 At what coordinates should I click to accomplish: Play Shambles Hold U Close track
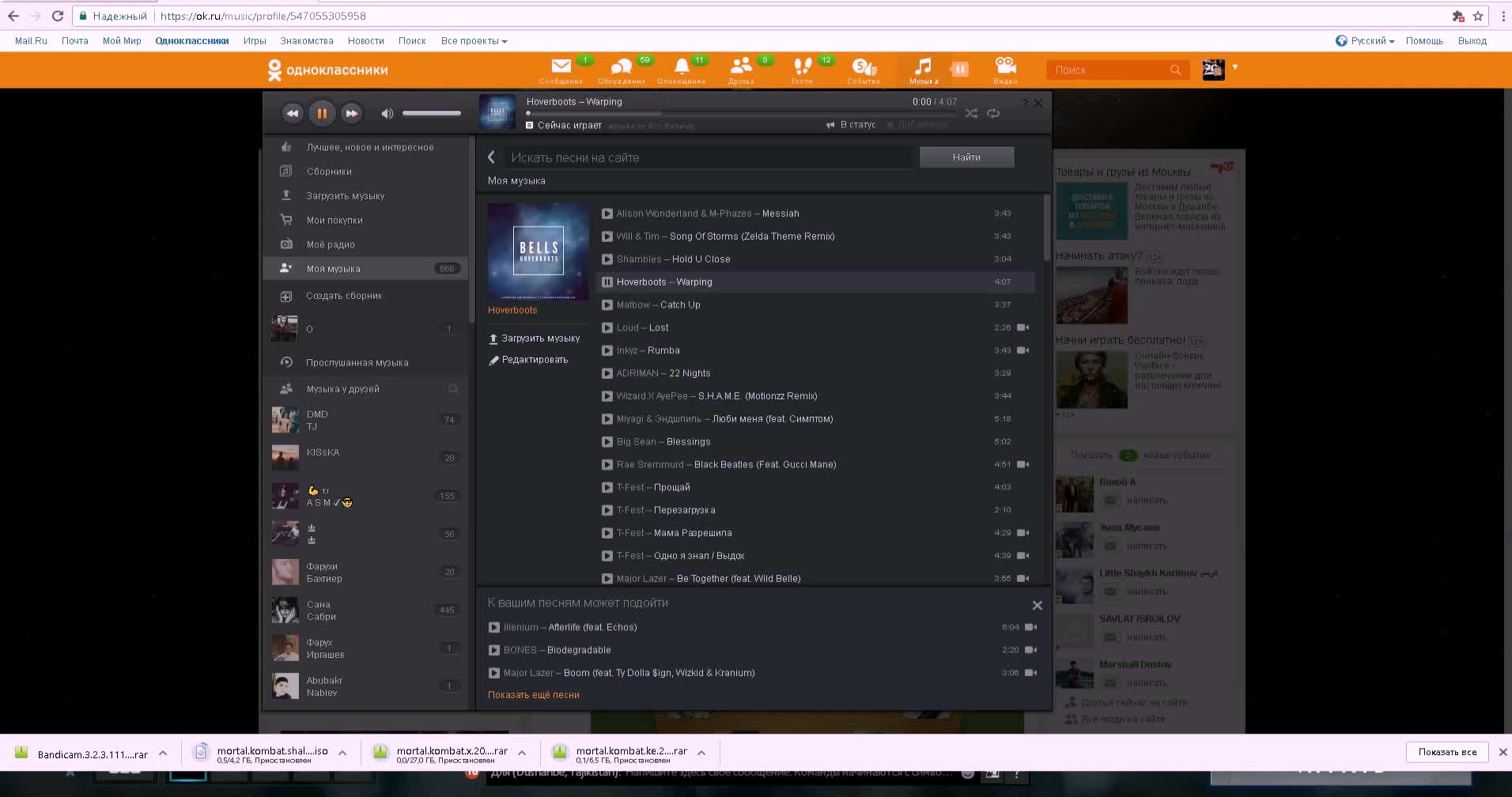pos(607,259)
